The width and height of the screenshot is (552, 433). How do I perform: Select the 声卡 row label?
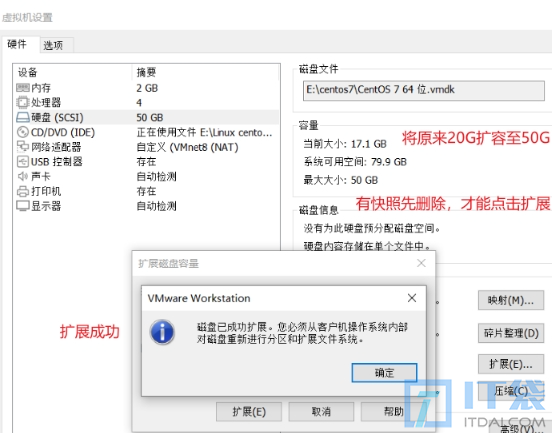[41, 176]
